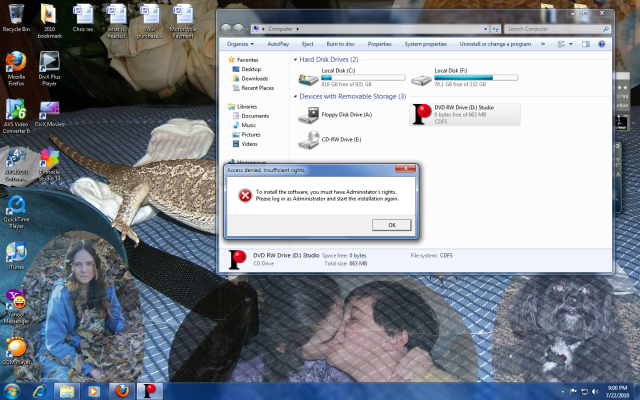The image size is (640, 400).
Task: Click Burn to disc in the toolbar
Action: point(340,44)
